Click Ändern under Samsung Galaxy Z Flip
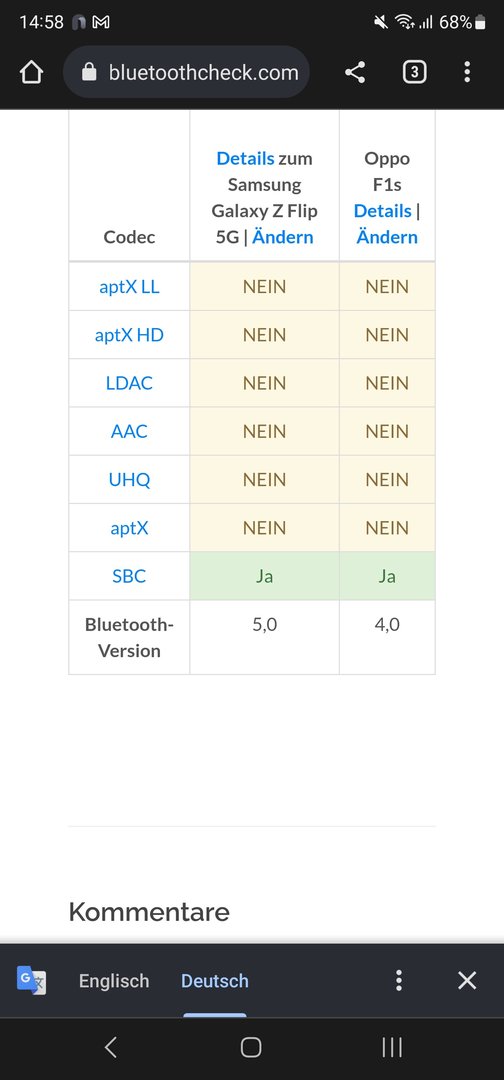 point(283,237)
